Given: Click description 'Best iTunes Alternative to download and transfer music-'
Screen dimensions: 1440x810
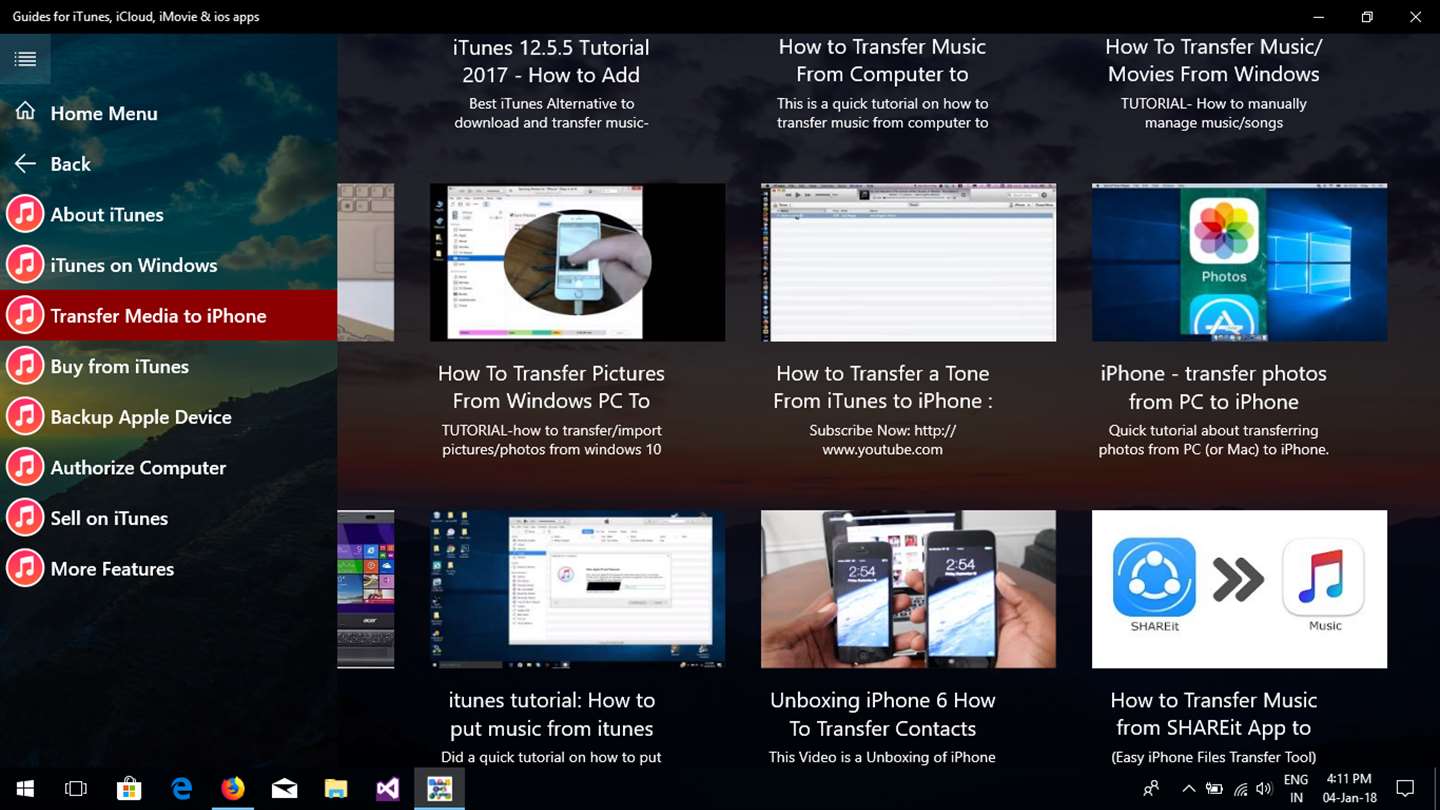Looking at the screenshot, I should click(x=551, y=113).
